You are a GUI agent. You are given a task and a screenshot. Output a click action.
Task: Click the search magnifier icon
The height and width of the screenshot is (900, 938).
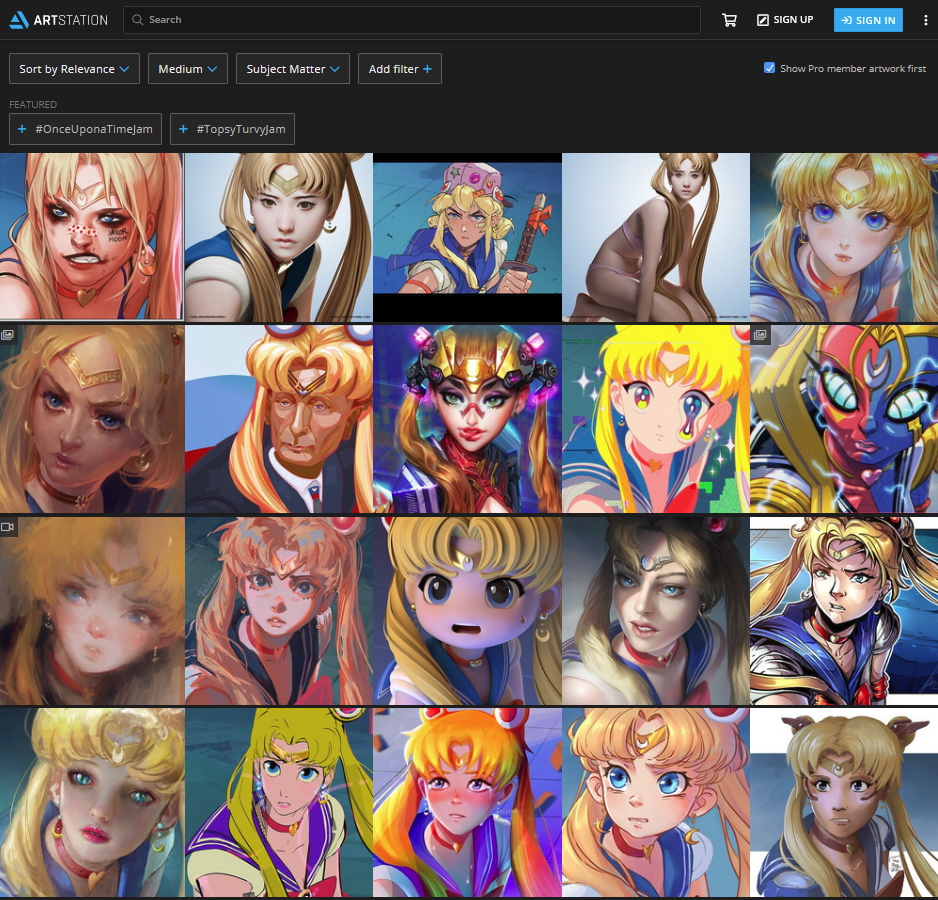pyautogui.click(x=137, y=19)
